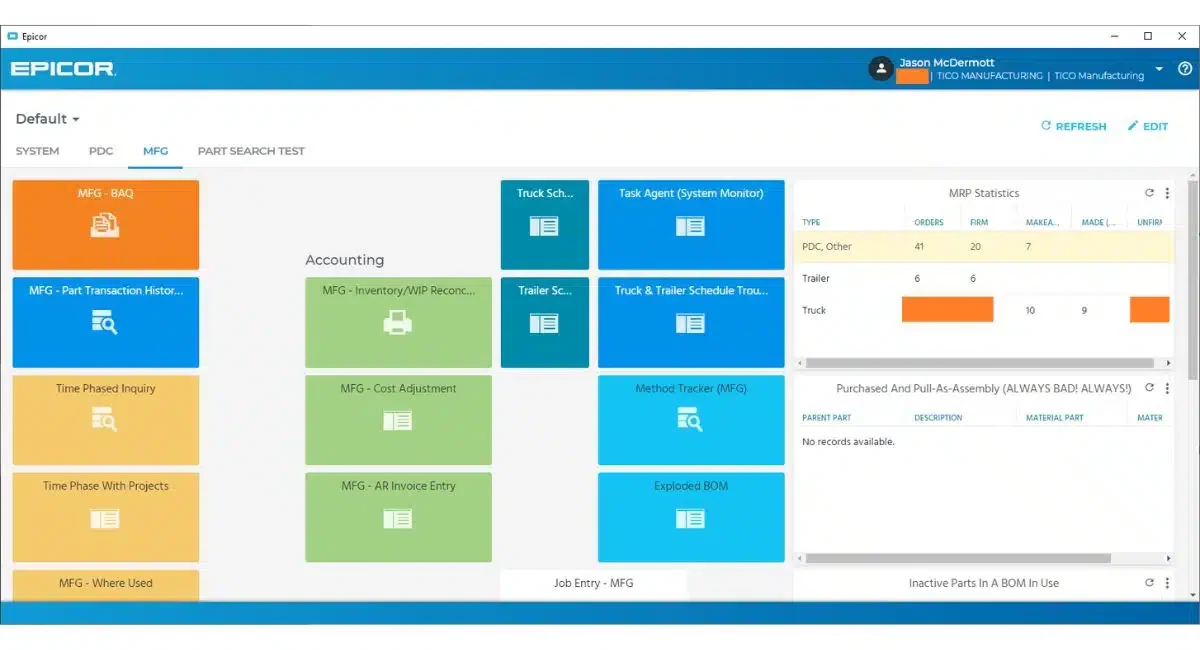1200x650 pixels.
Task: Open the Time Phased Inquiry tile
Action: click(105, 420)
